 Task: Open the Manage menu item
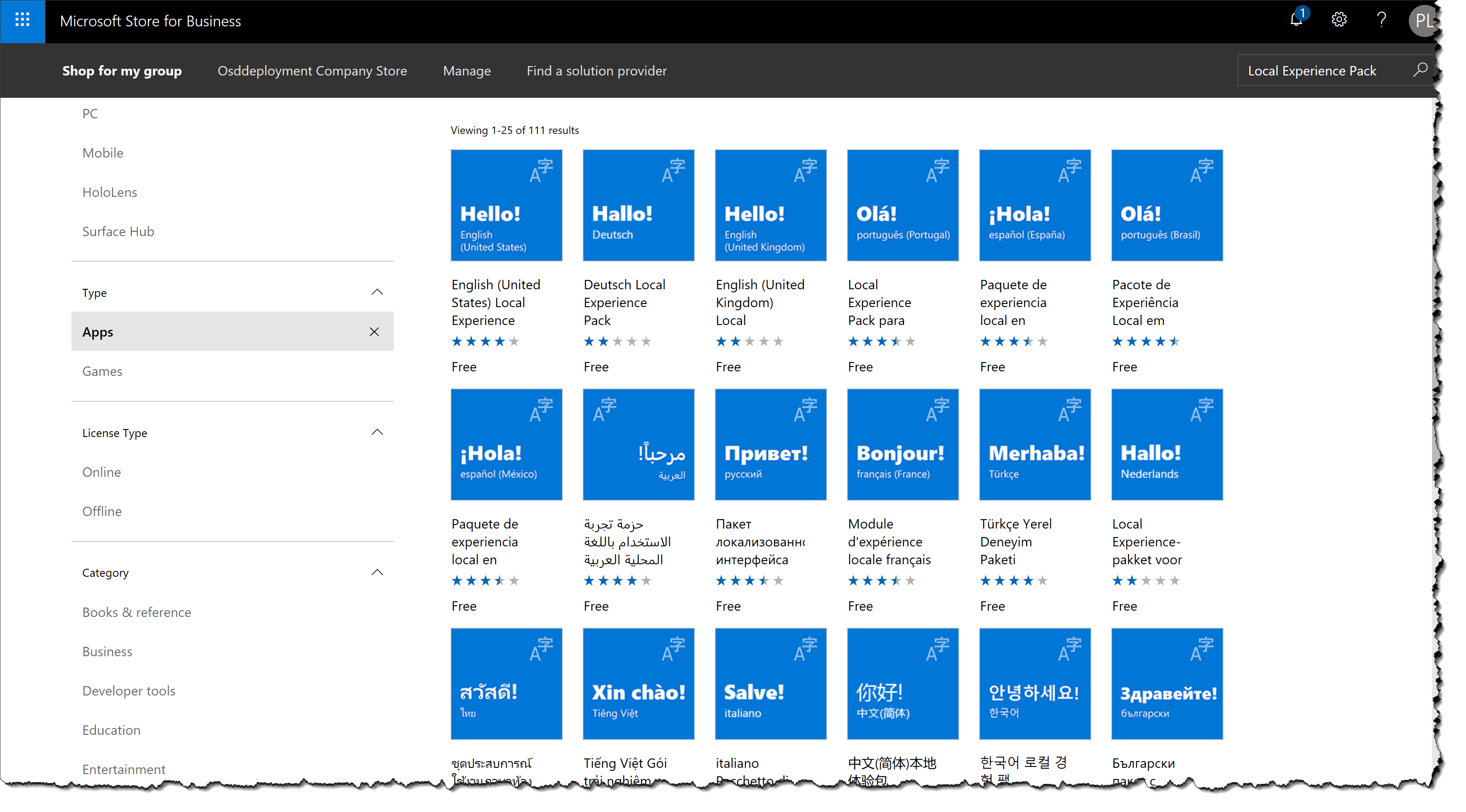pyautogui.click(x=466, y=71)
